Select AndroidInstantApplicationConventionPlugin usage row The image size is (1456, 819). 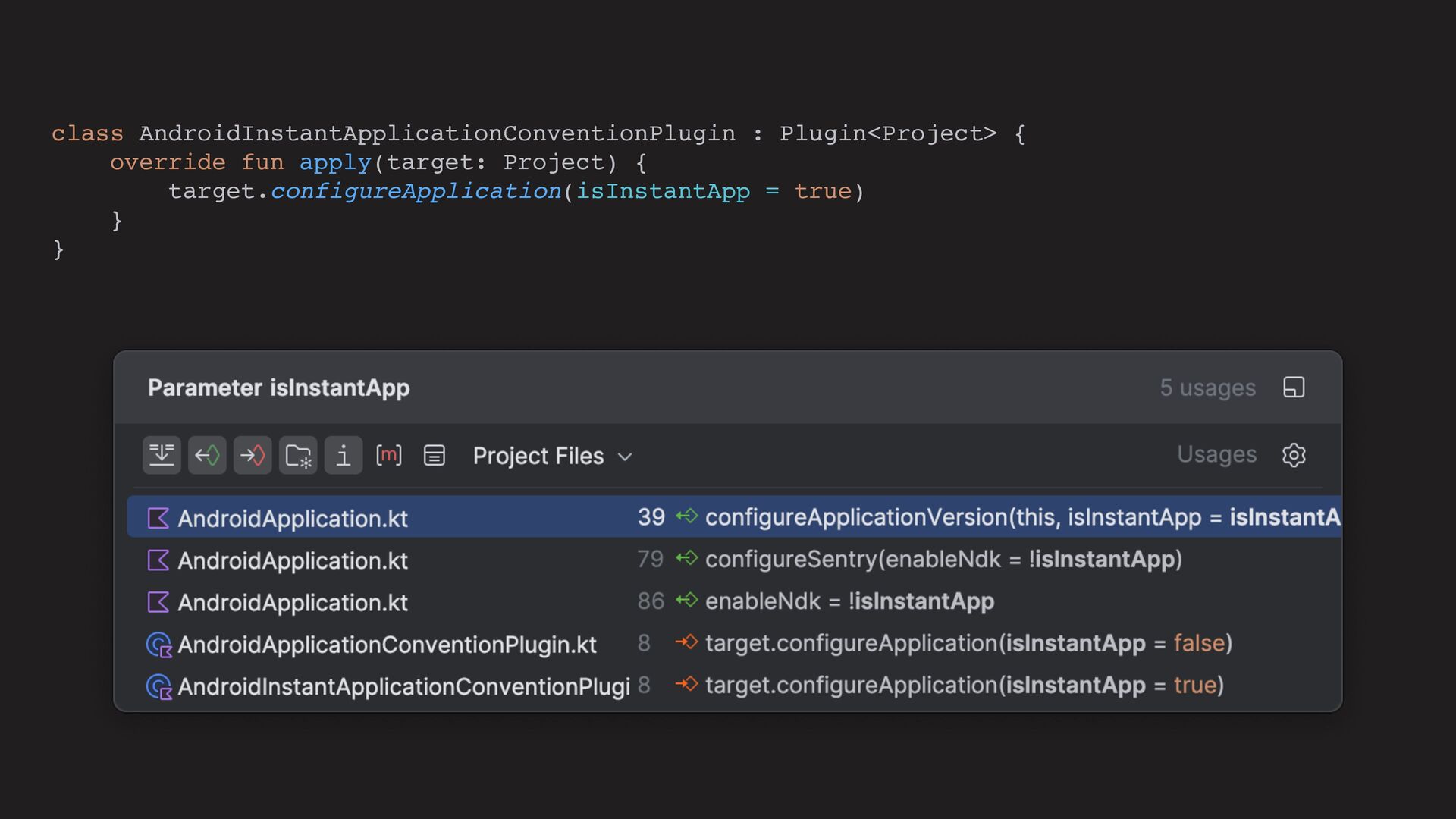(734, 686)
